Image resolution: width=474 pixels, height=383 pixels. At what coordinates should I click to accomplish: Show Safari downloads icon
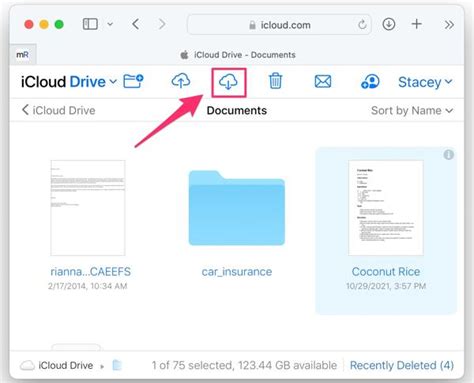(x=389, y=24)
